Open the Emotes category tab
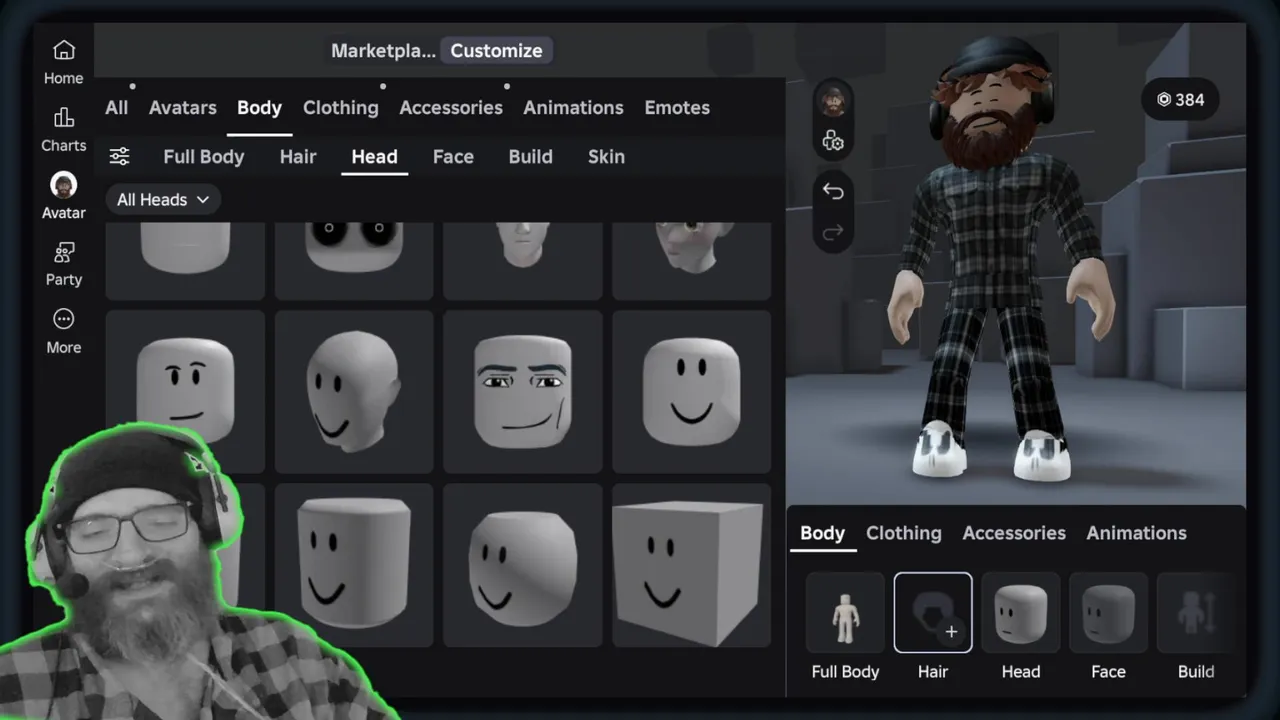Image resolution: width=1280 pixels, height=720 pixels. [677, 107]
